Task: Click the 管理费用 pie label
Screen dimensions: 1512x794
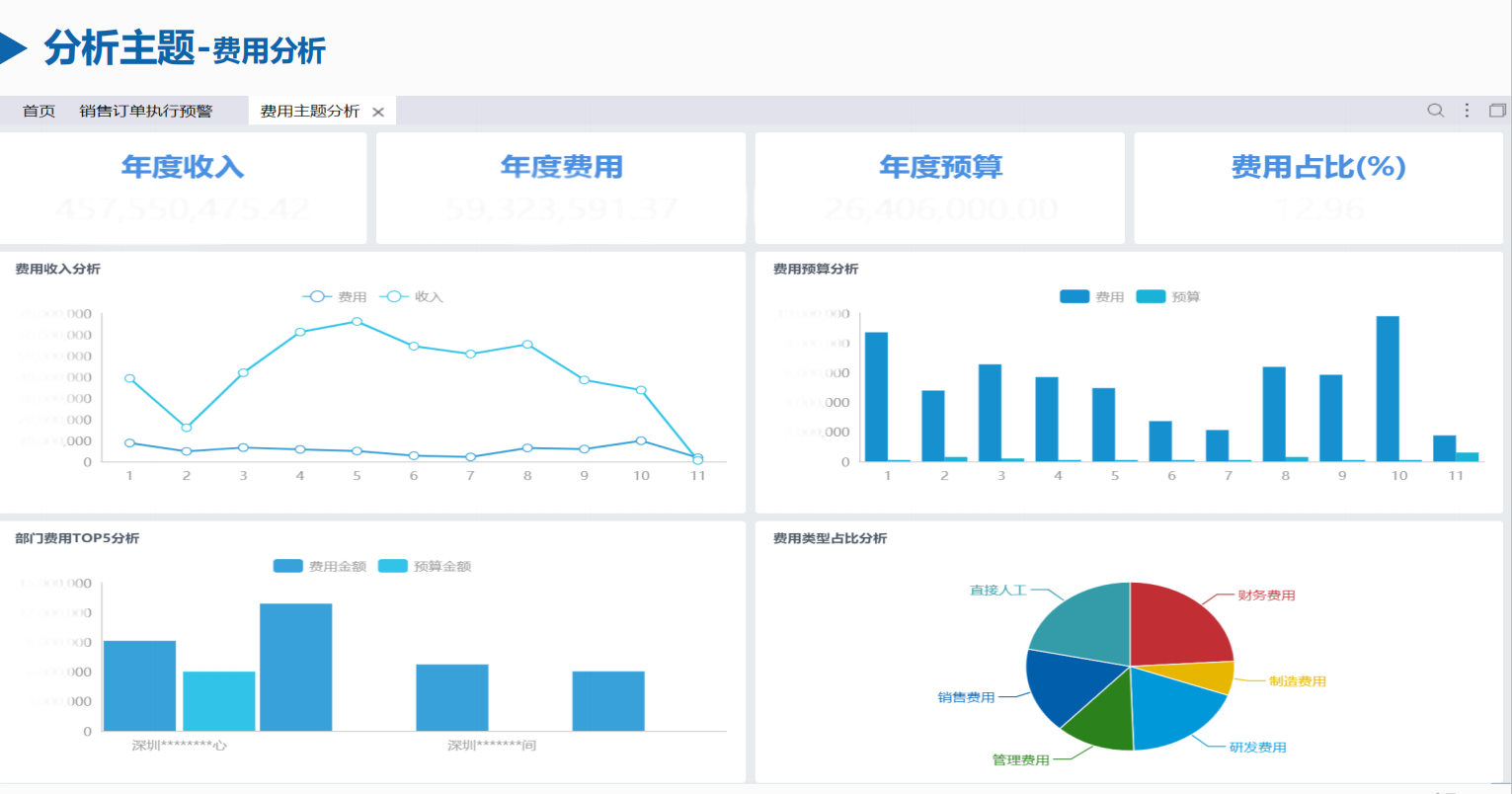Action: [1021, 760]
